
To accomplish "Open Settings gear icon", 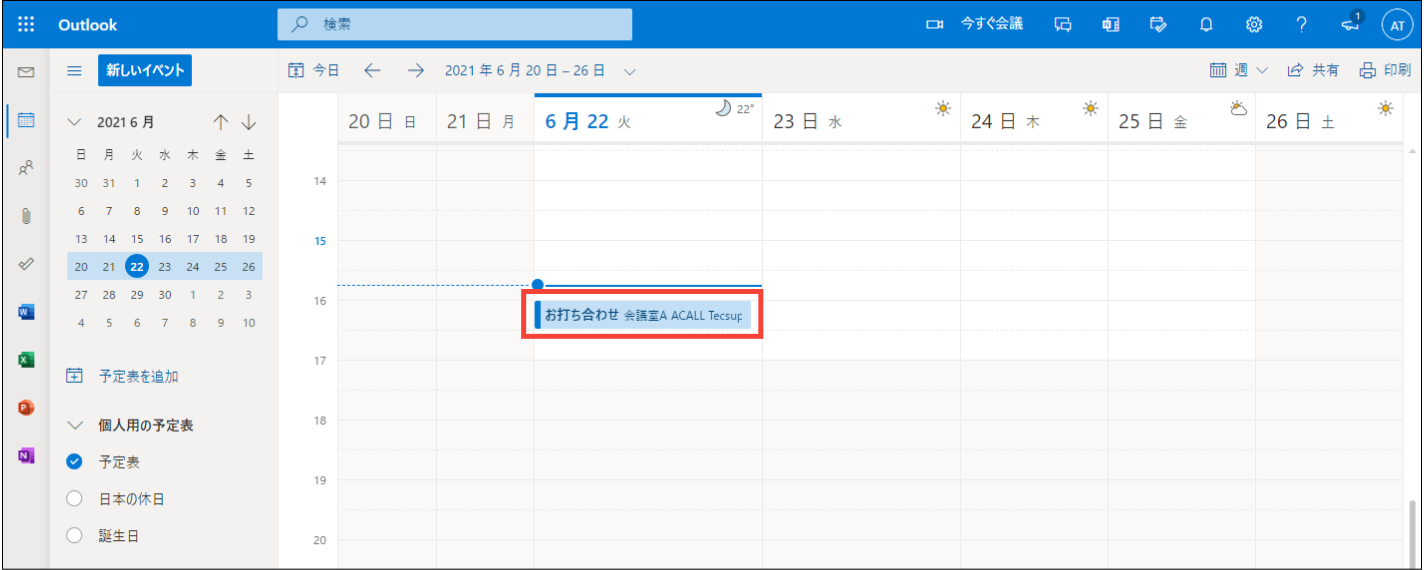I will pyautogui.click(x=1254, y=24).
